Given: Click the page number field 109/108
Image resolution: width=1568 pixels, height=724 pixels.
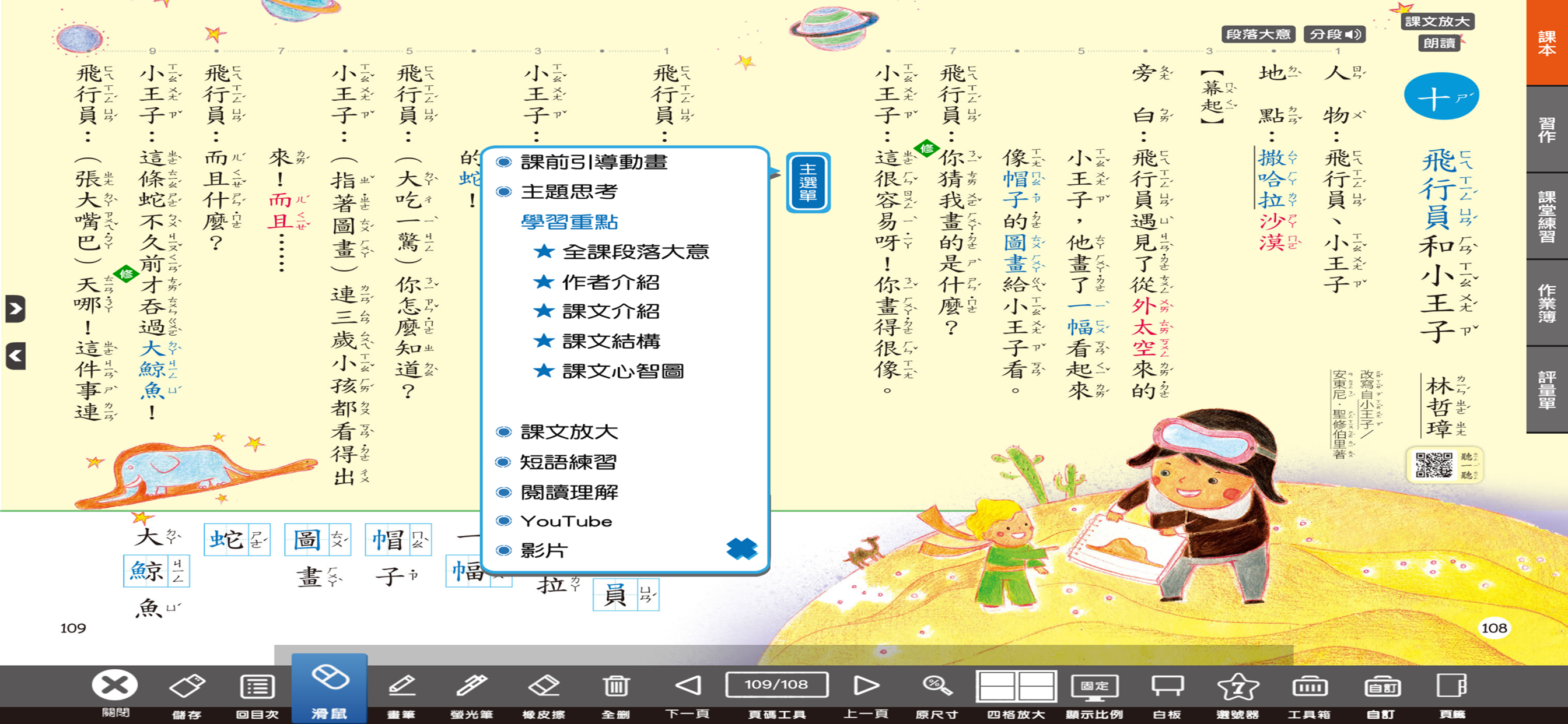Looking at the screenshot, I should click(x=776, y=685).
